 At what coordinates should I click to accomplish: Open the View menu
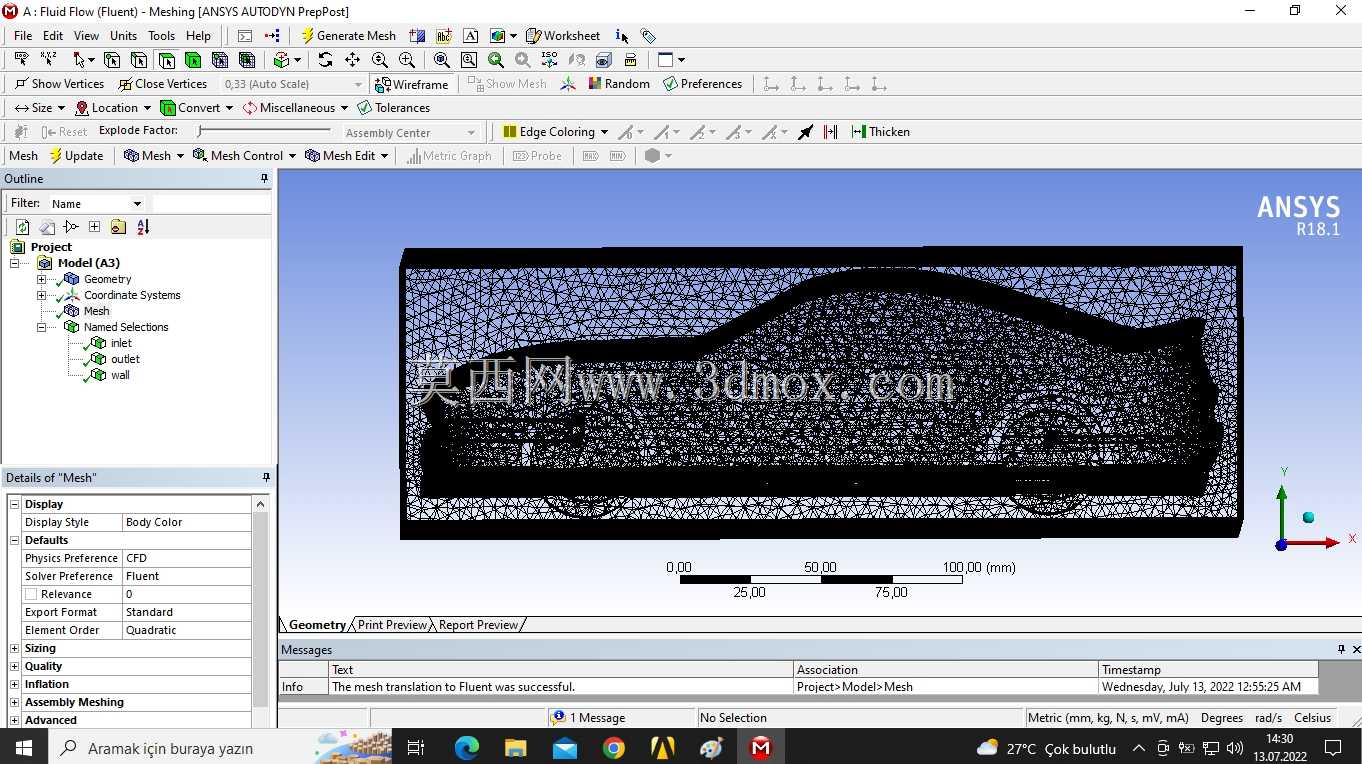click(86, 35)
